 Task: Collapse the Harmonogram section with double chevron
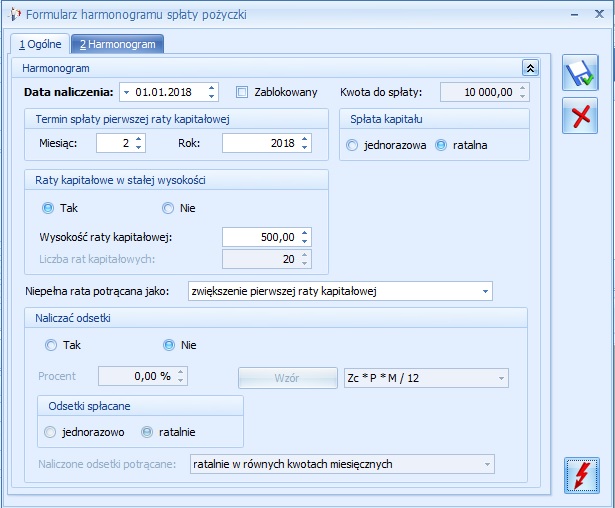(530, 68)
